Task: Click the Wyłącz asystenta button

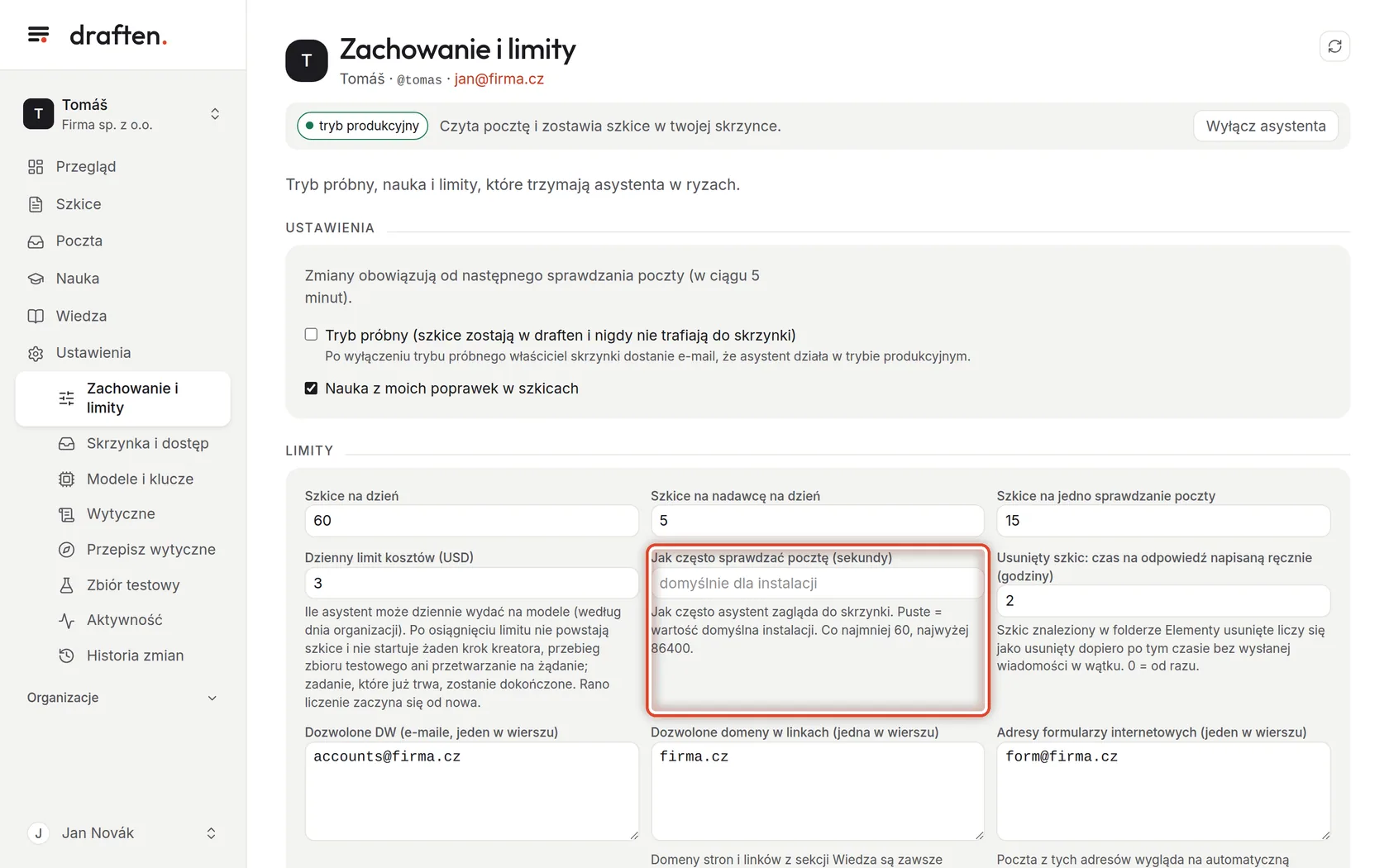Action: coord(1266,126)
